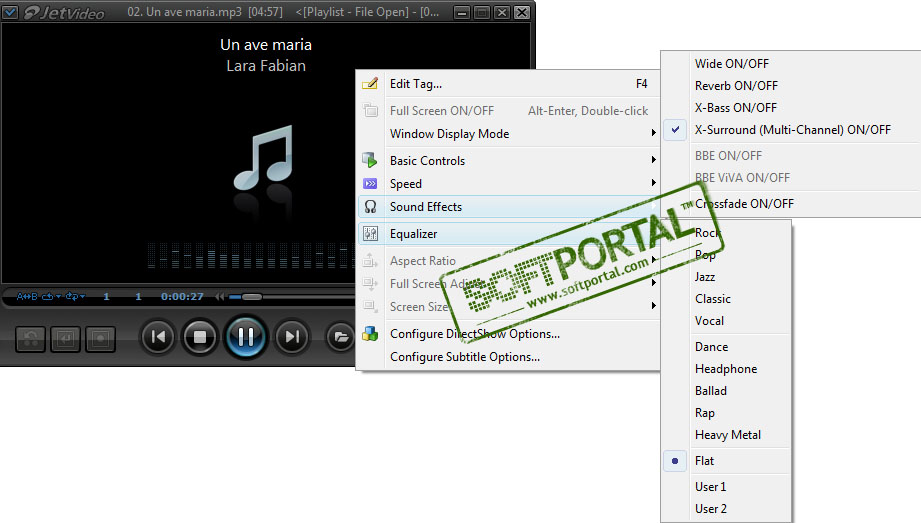921x523 pixels.
Task: Click the music note album art
Action: tap(263, 159)
